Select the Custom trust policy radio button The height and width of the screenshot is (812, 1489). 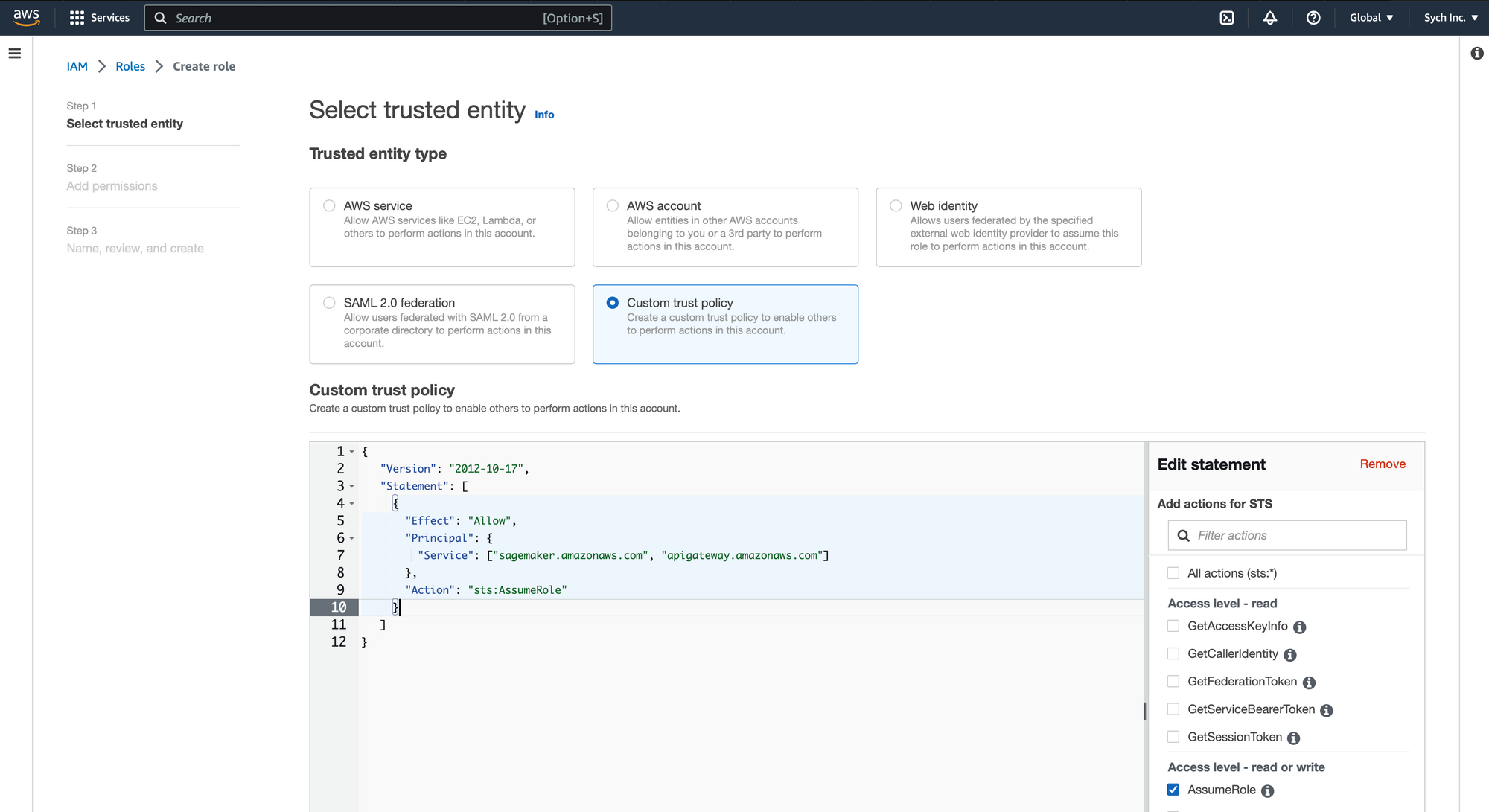tap(613, 303)
